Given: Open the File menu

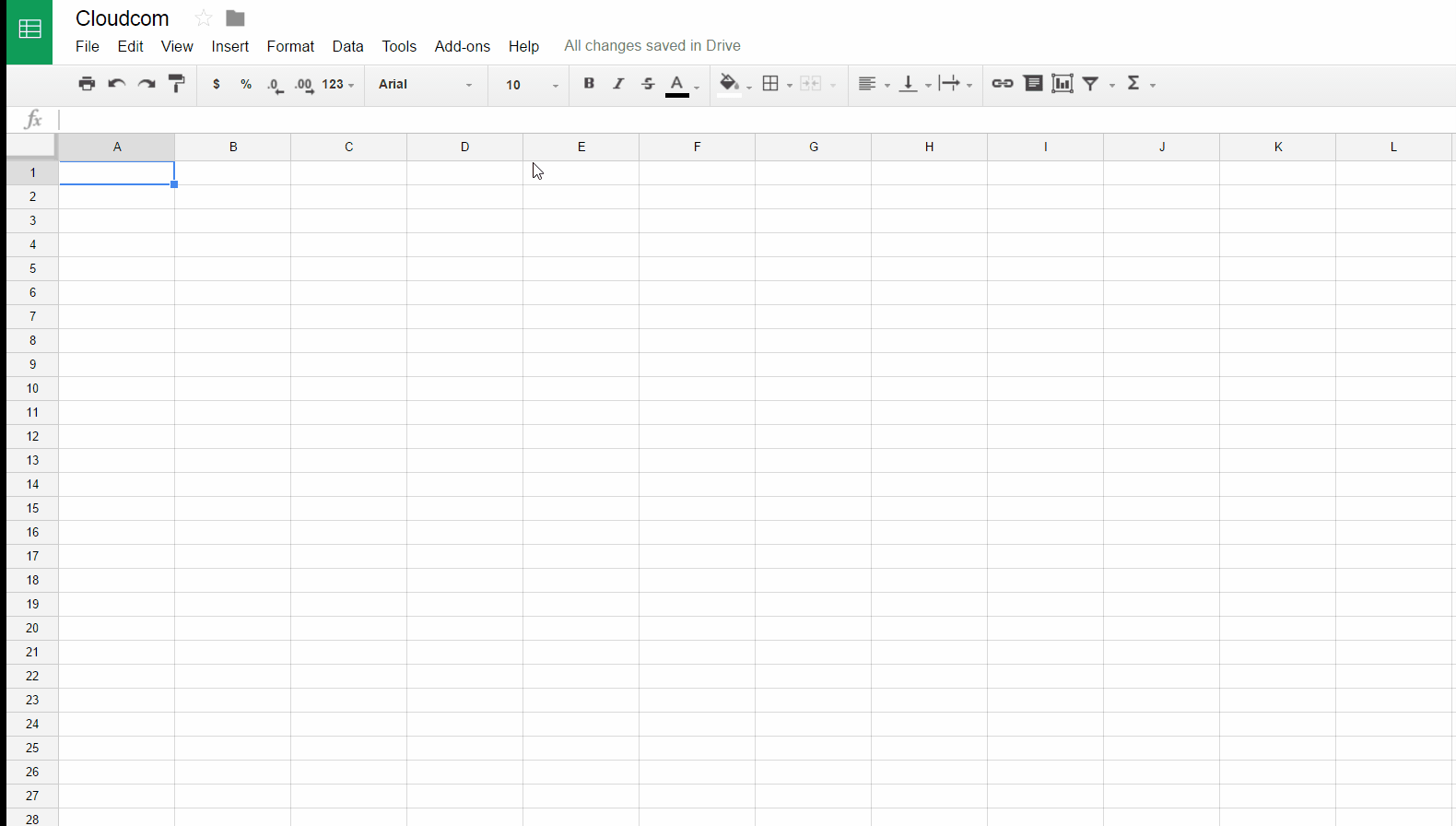Looking at the screenshot, I should click(x=88, y=46).
